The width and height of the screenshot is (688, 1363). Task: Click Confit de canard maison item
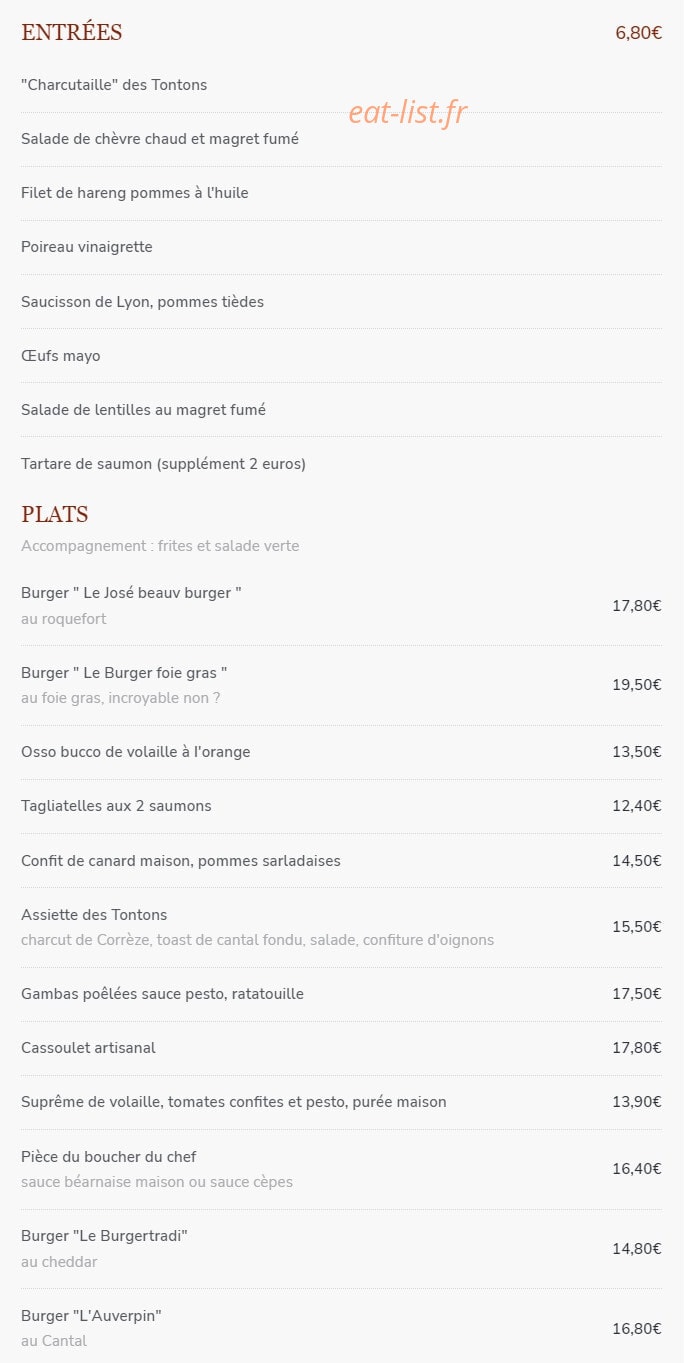click(x=181, y=861)
